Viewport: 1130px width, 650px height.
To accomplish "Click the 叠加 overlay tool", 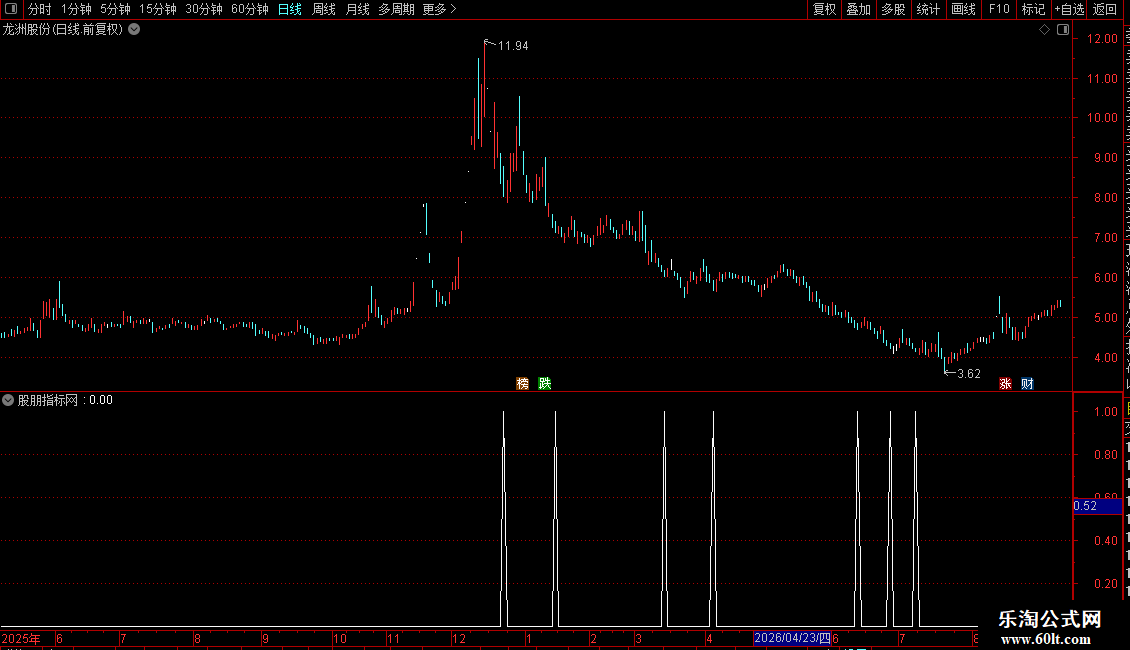I will coord(859,9).
